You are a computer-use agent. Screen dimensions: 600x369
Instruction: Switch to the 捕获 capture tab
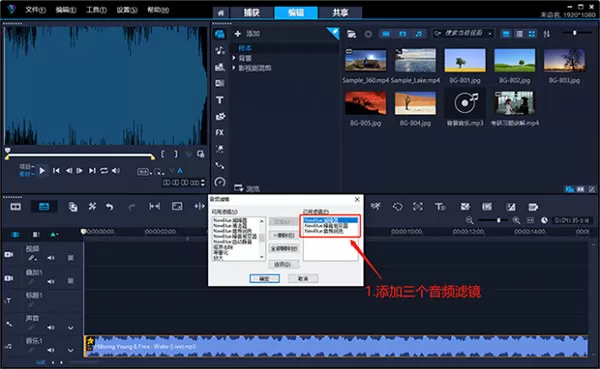(252, 13)
